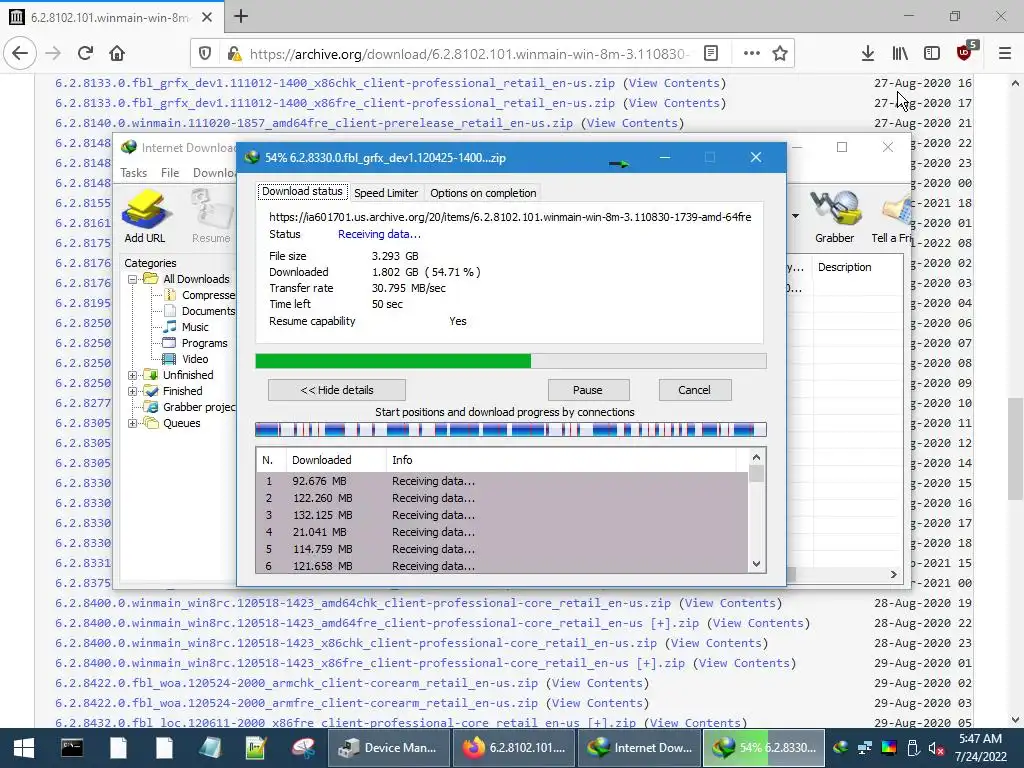Image resolution: width=1024 pixels, height=768 pixels.
Task: Collapse the All Downloads tree node
Action: 133,280
